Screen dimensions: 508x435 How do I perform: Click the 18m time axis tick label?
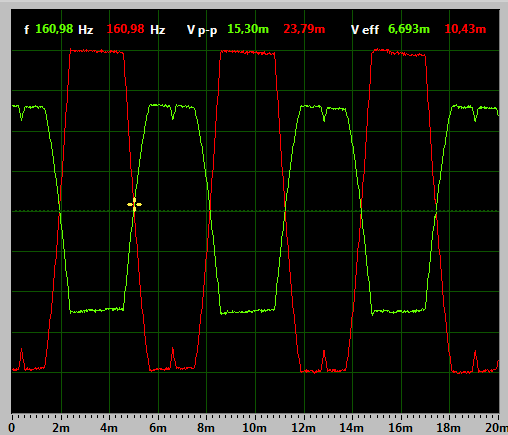[x=449, y=428]
